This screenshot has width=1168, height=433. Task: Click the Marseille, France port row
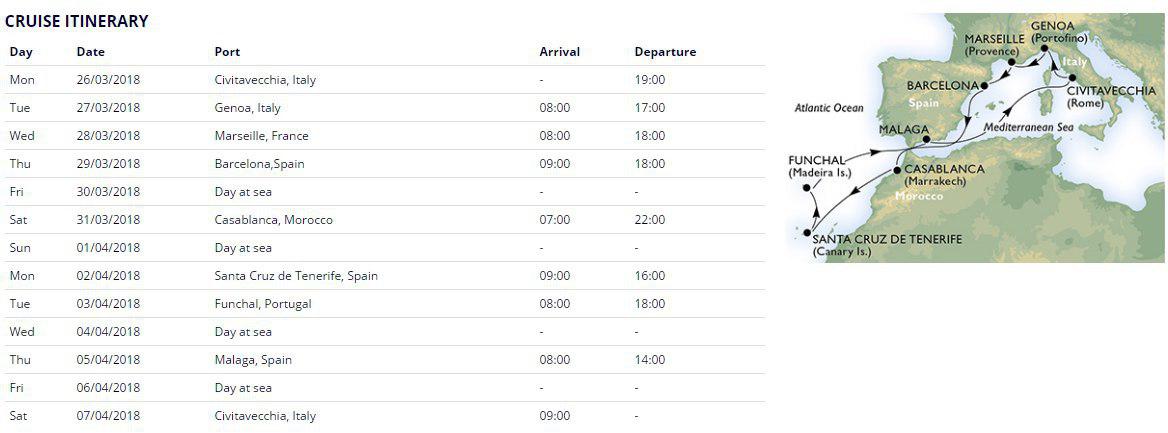pos(261,136)
